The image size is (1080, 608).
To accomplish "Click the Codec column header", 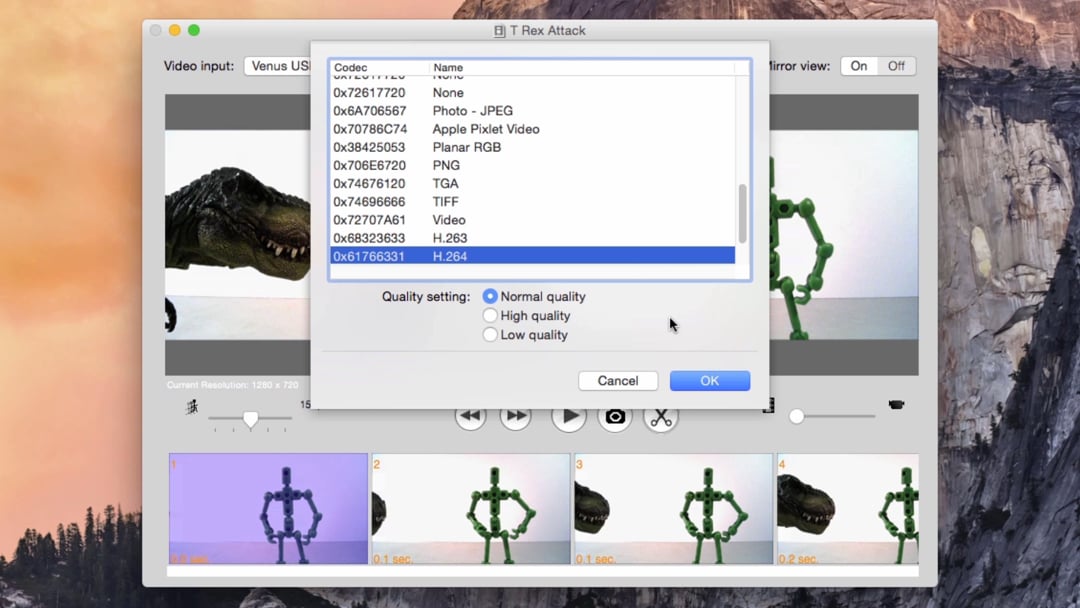I will (x=380, y=67).
